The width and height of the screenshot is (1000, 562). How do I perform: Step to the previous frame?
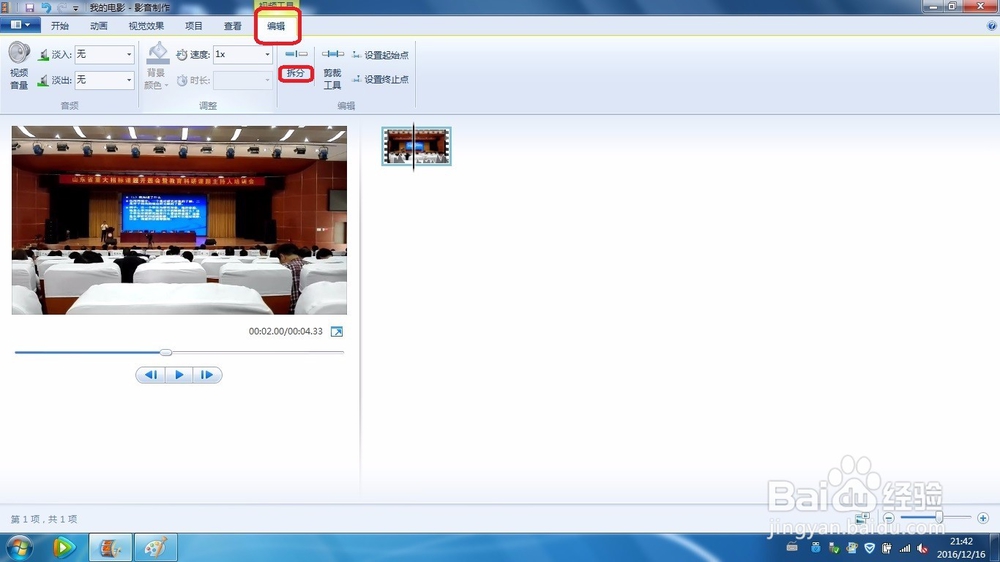pos(151,375)
